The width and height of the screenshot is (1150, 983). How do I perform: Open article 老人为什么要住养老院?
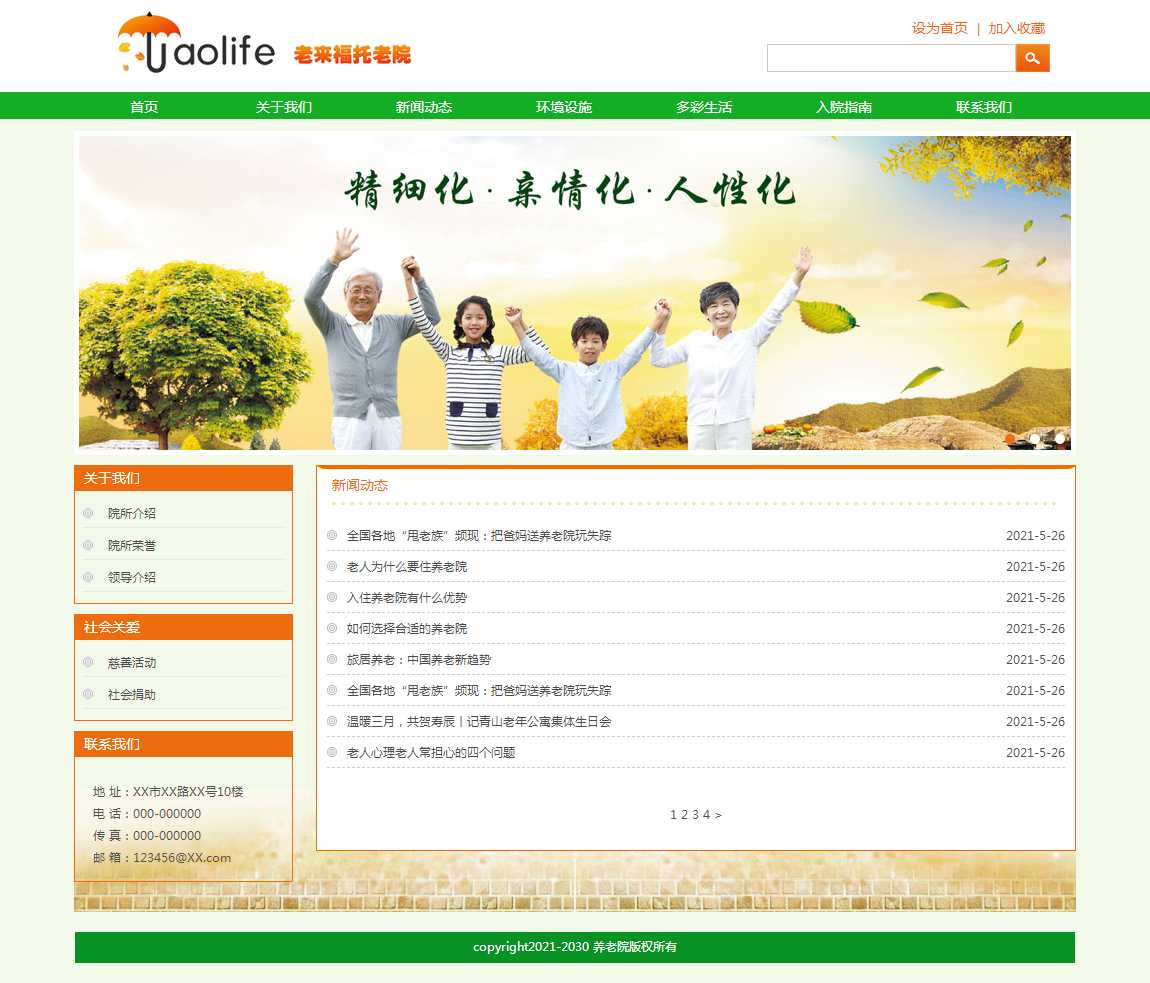click(x=407, y=567)
